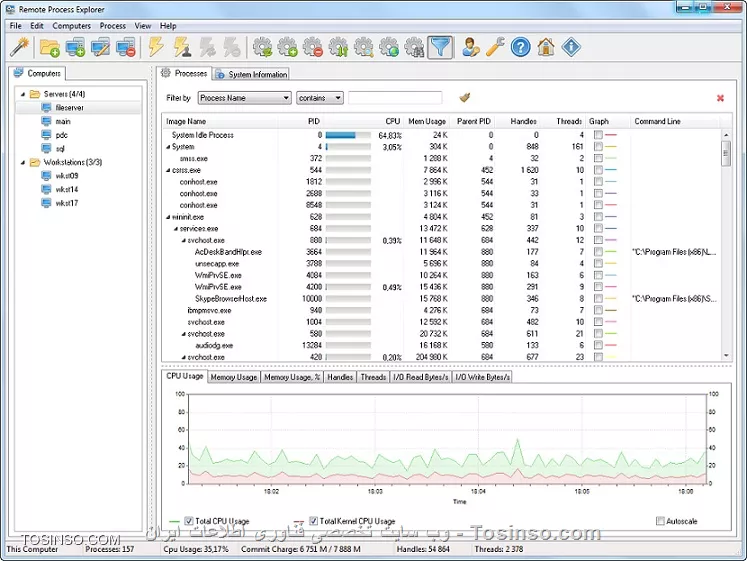This screenshot has height=561, width=747.
Task: Click gear with globe search icon
Action: click(x=389, y=47)
